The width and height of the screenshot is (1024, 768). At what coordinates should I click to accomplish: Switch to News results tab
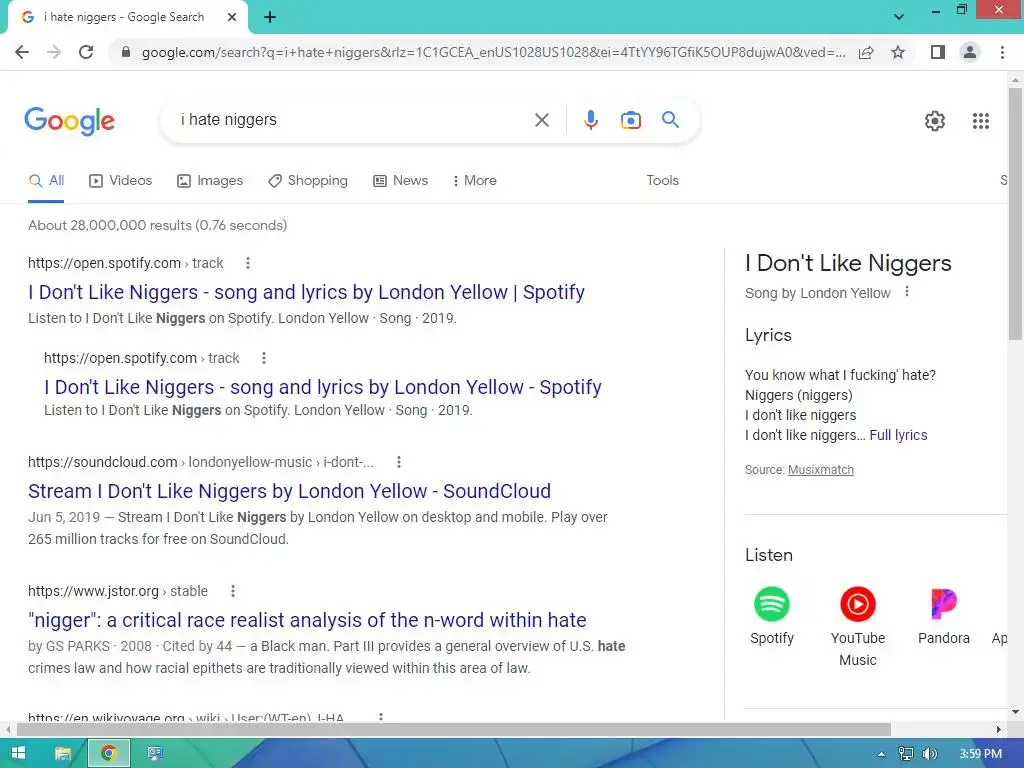(400, 181)
